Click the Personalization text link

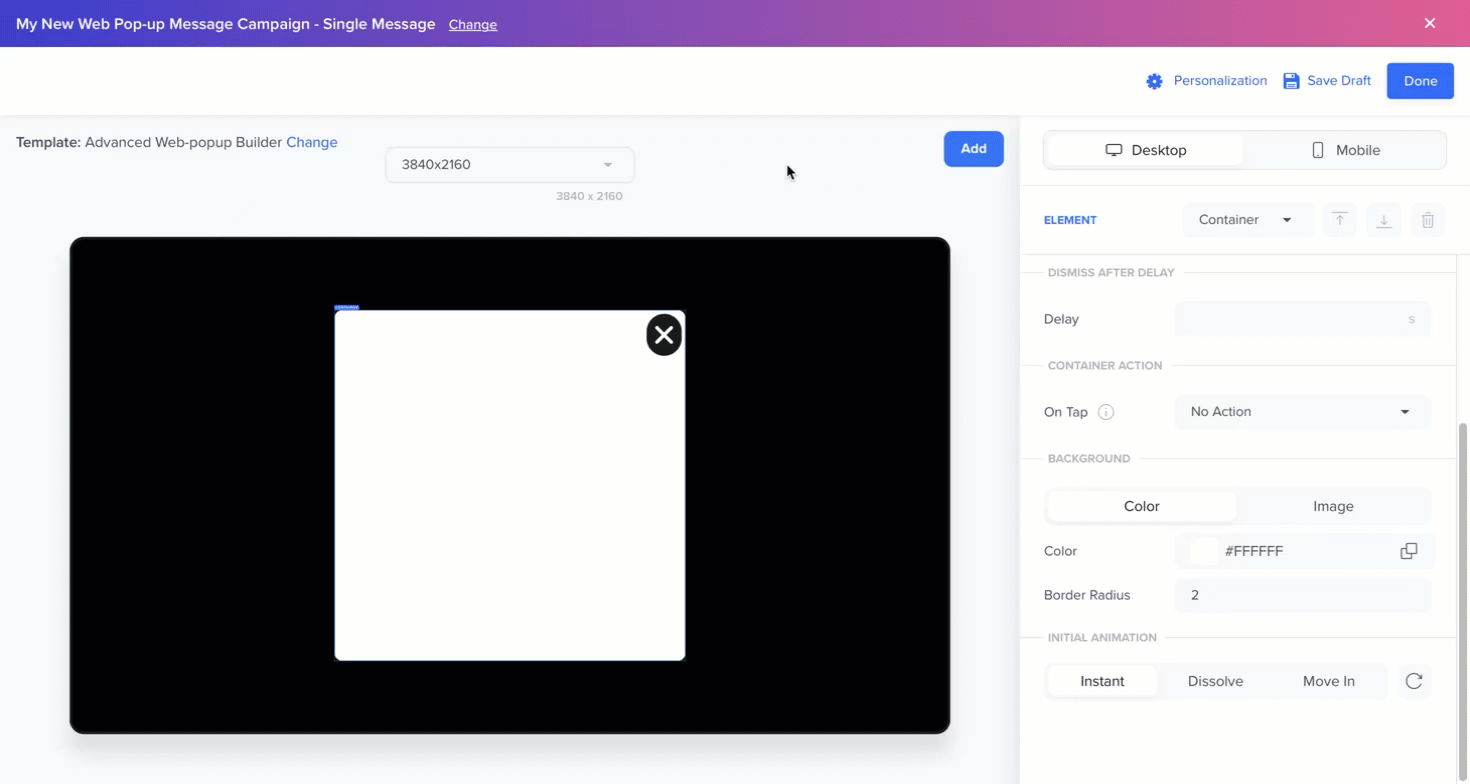pos(1220,81)
